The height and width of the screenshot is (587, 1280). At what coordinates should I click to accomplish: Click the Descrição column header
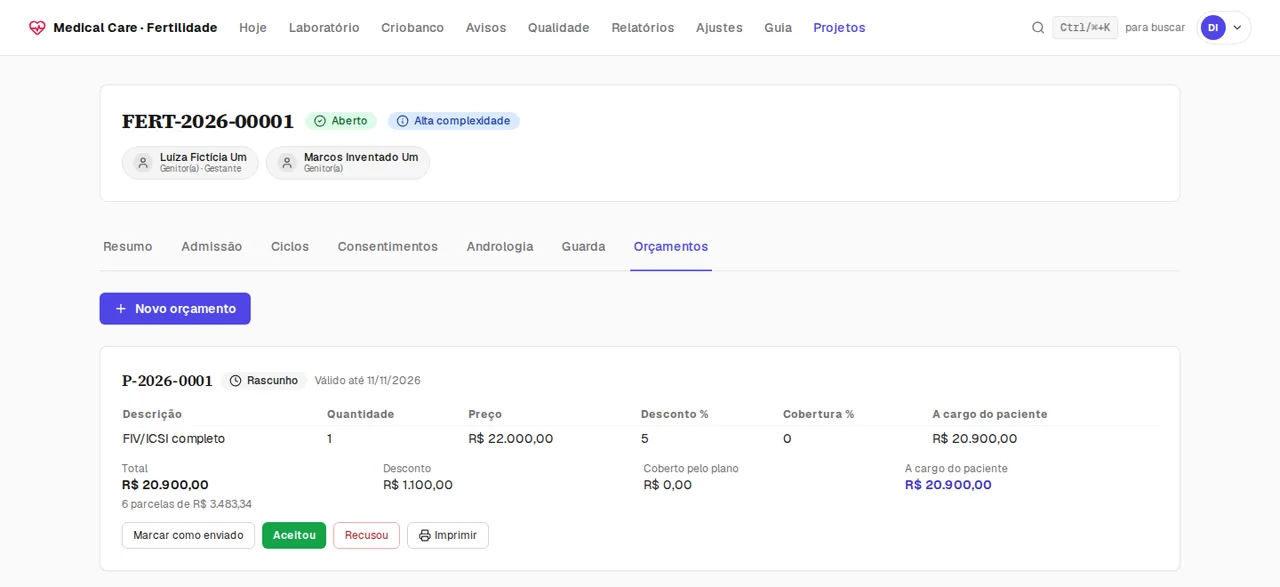pyautogui.click(x=152, y=414)
